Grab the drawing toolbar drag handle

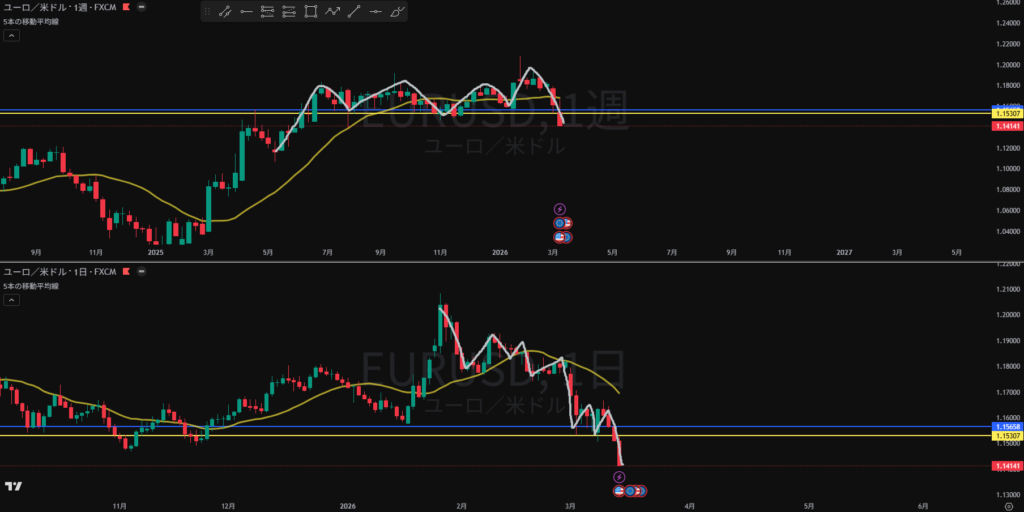coord(206,12)
